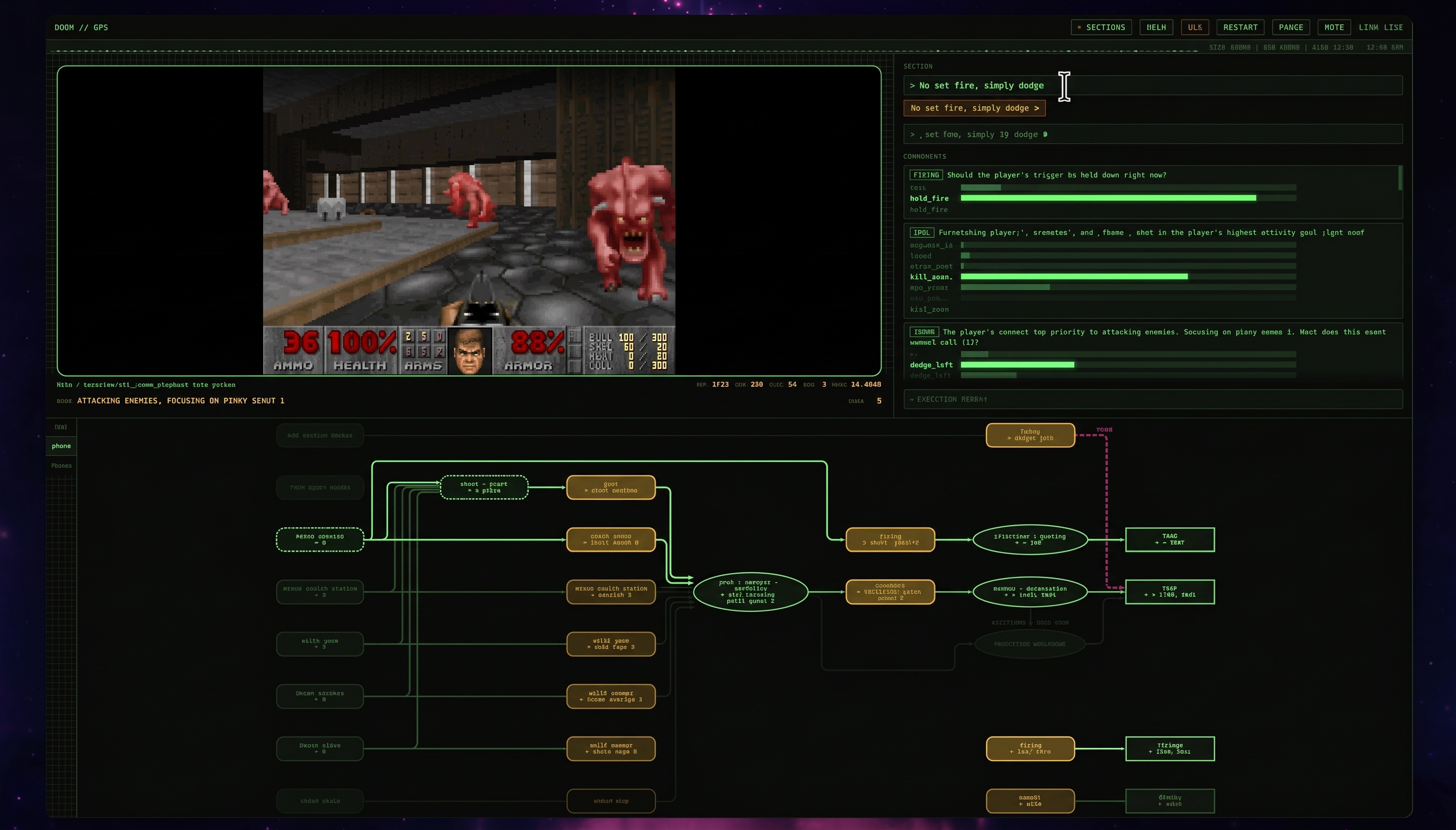Select the orange 'snllc maemor' node
Image resolution: width=1456 pixels, height=830 pixels.
pos(610,749)
